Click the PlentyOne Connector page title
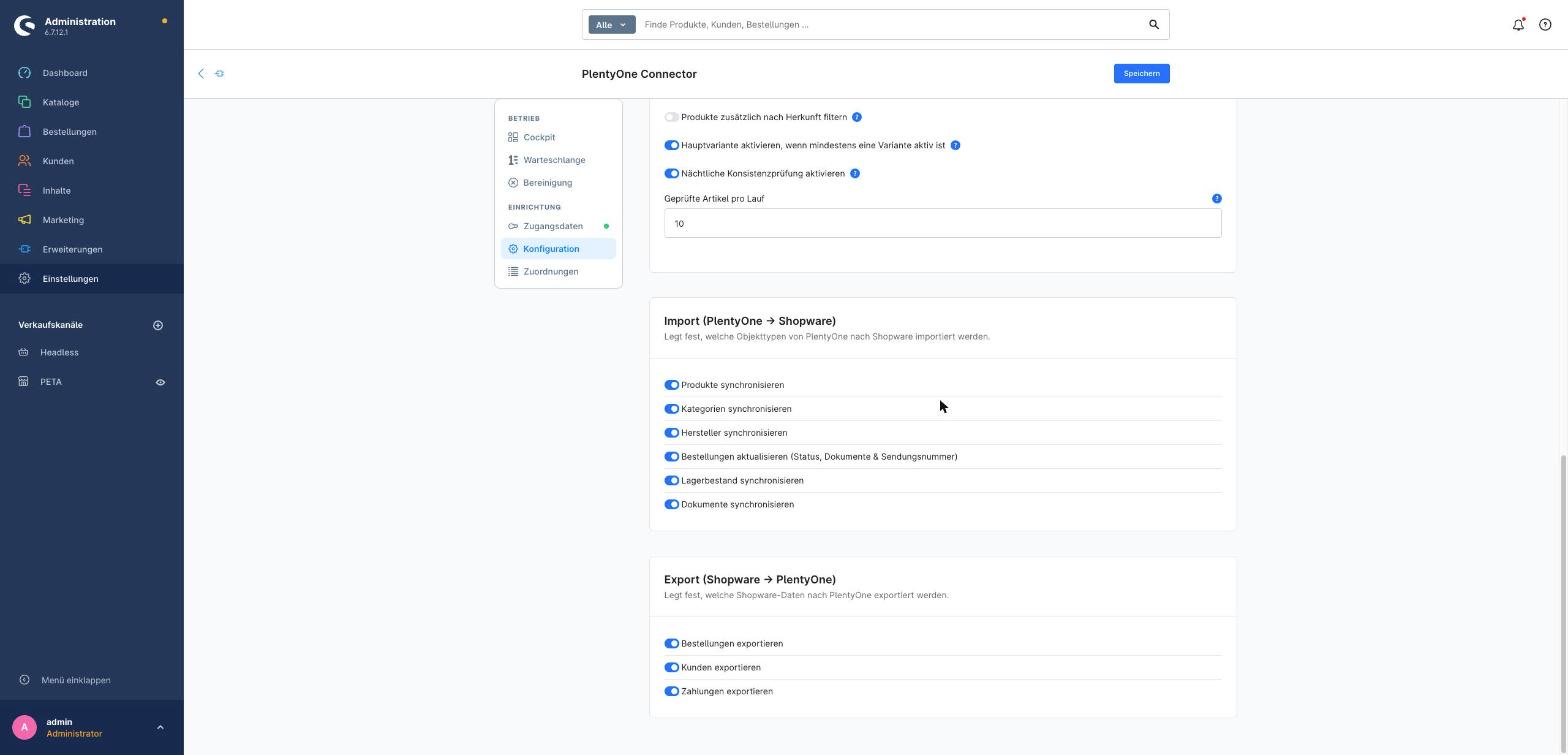The image size is (1568, 755). pos(639,74)
